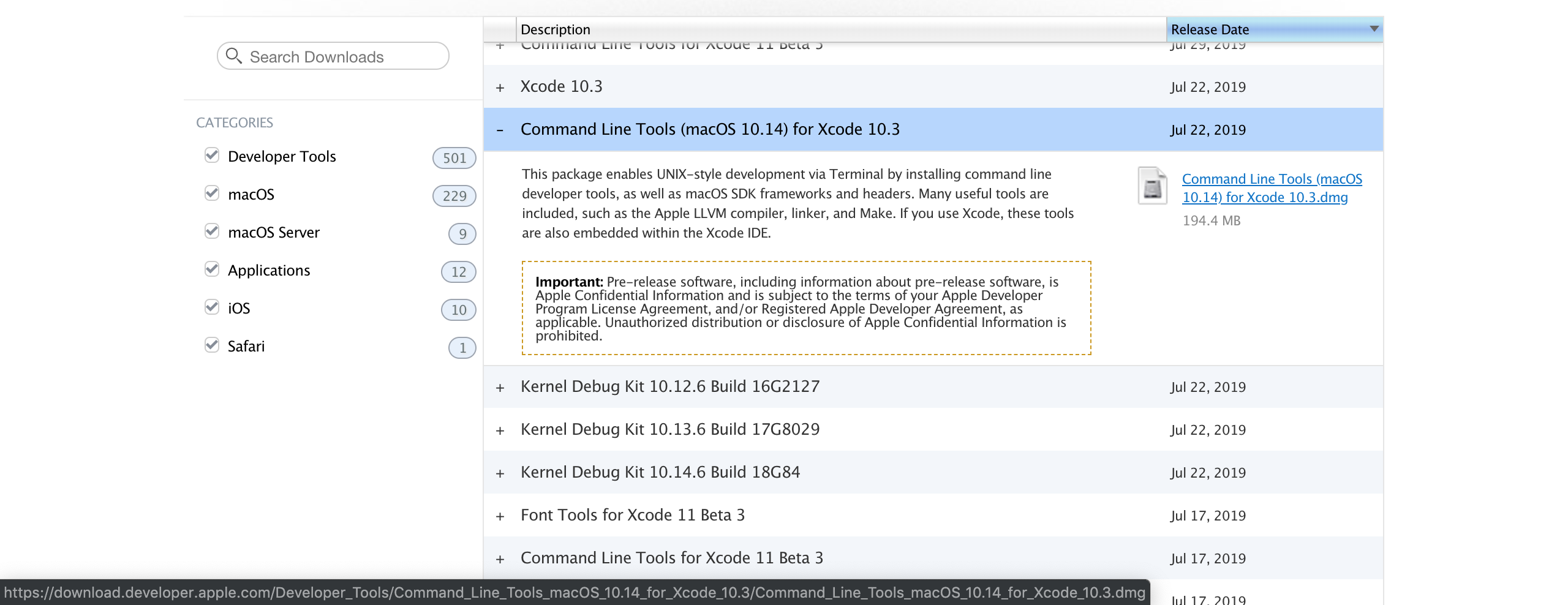Sort by the Description column header
Screen dimensions: 1568x605
(x=841, y=29)
